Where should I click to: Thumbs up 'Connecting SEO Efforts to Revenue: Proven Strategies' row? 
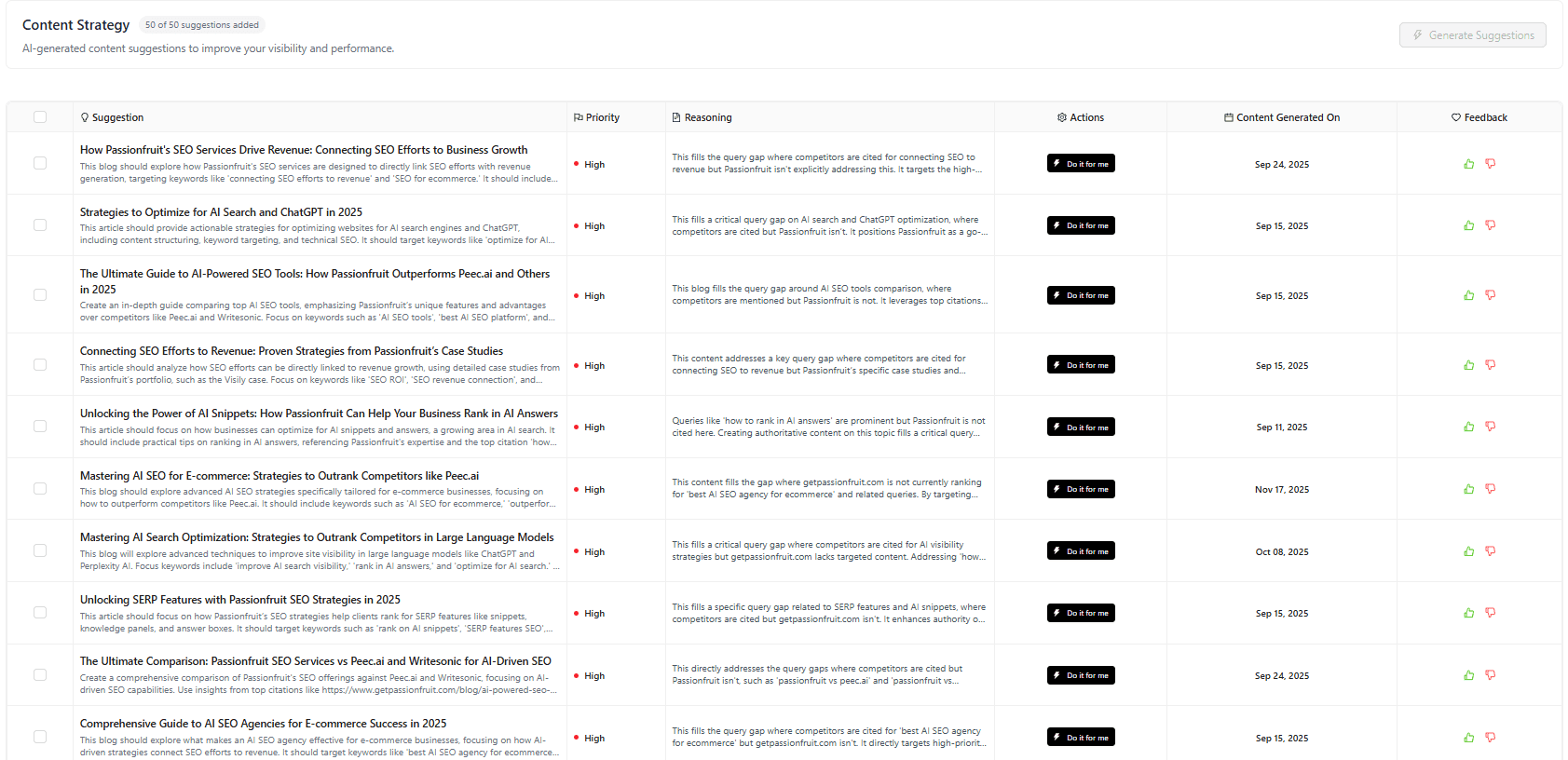click(x=1469, y=365)
